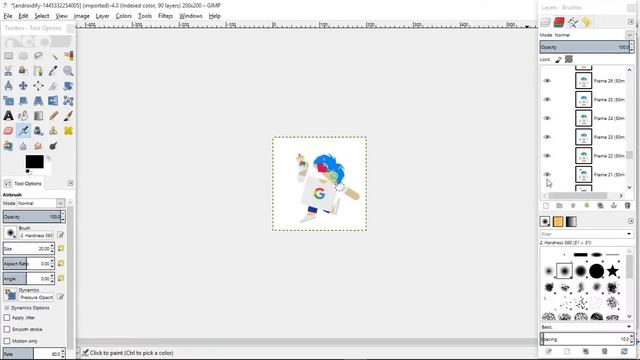Hide the Frame 22 layer
640x360 pixels.
pos(547,156)
